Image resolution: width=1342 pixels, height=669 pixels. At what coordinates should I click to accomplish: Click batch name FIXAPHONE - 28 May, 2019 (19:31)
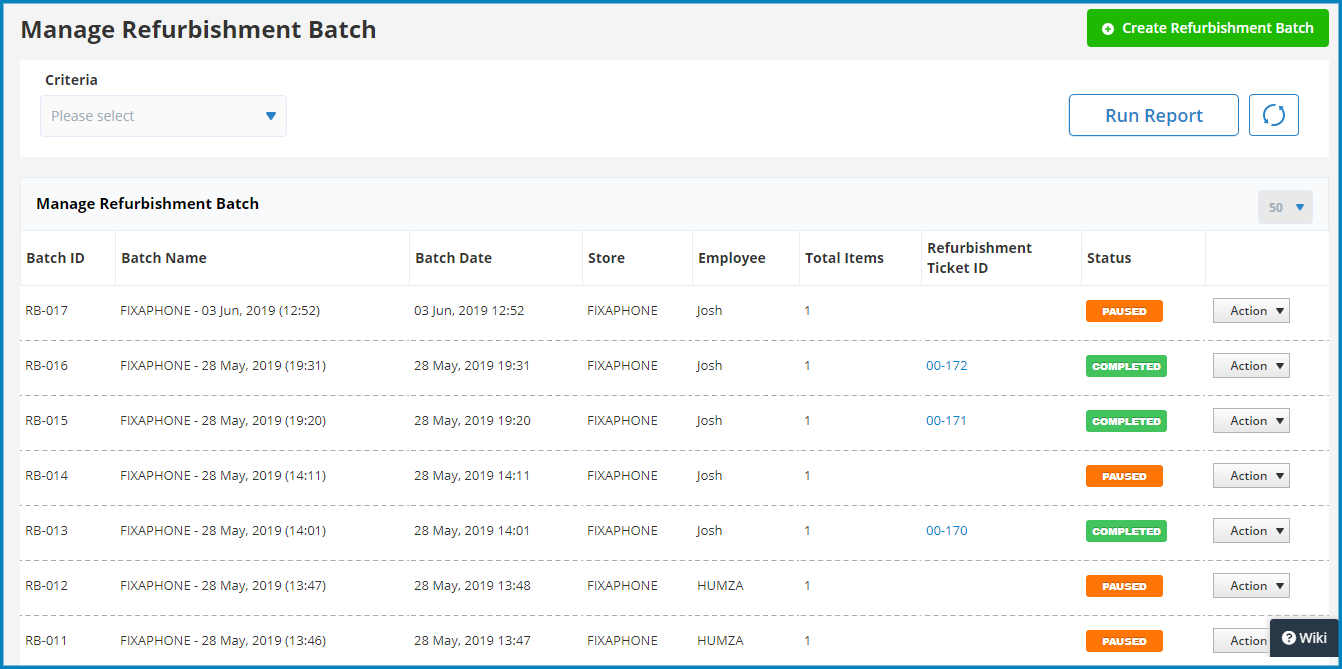[x=223, y=366]
